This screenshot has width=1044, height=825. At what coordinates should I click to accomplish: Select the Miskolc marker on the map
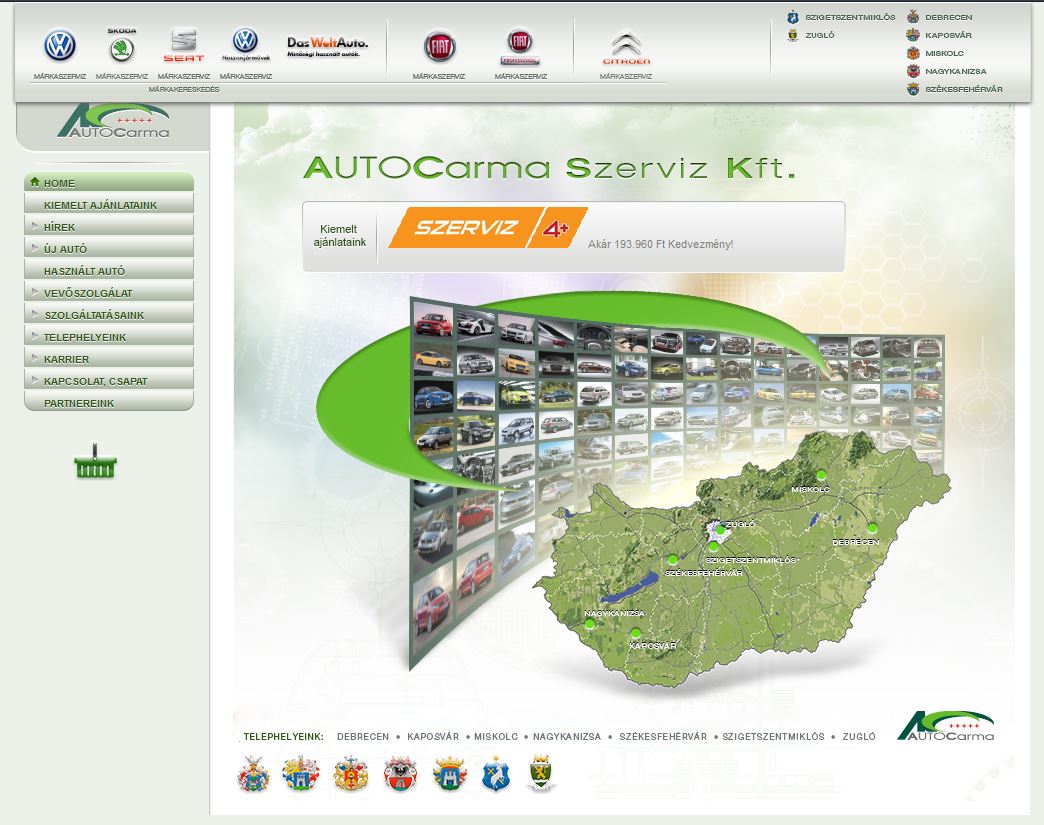click(821, 475)
